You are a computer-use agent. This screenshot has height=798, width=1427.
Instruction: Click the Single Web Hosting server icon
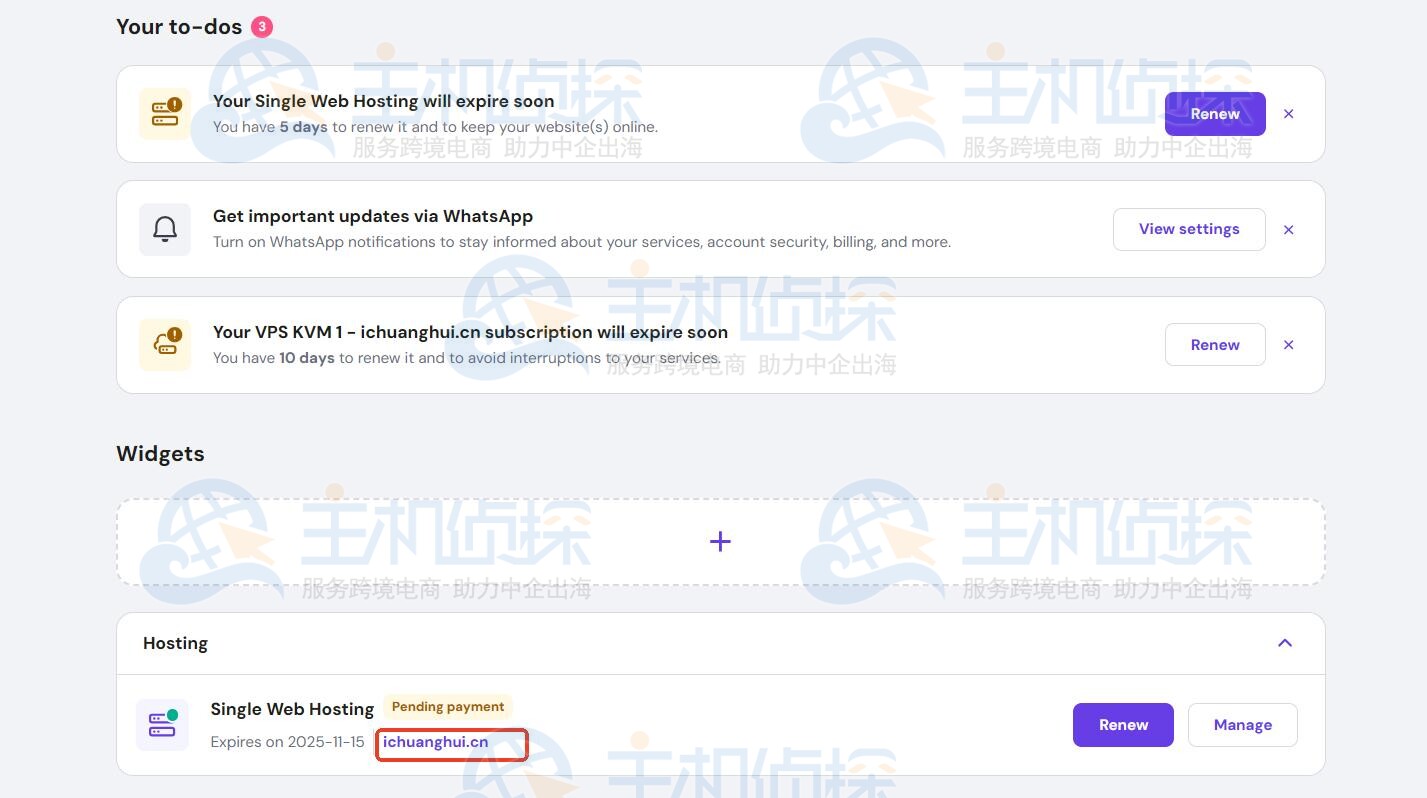[162, 725]
